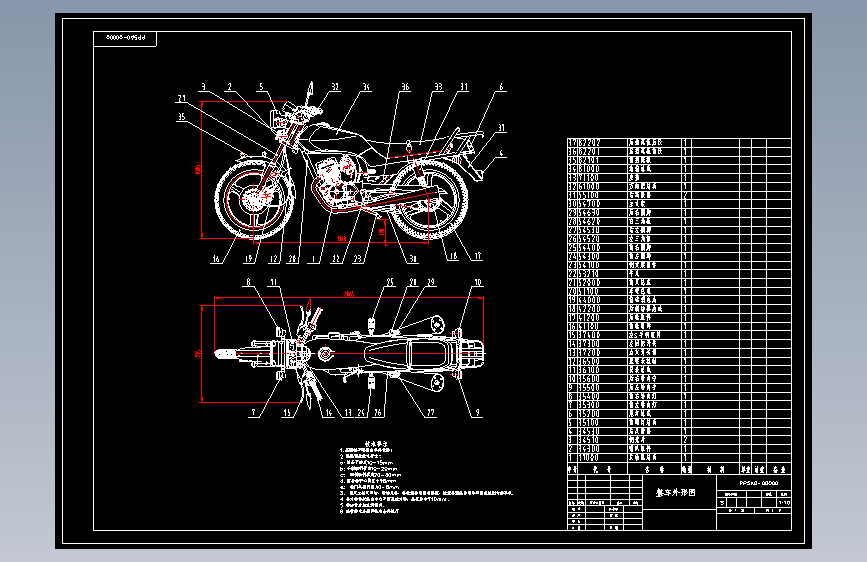Screen dimensions: 867x562
Task: Click callout 24 below the top view
Action: [x=361, y=412]
